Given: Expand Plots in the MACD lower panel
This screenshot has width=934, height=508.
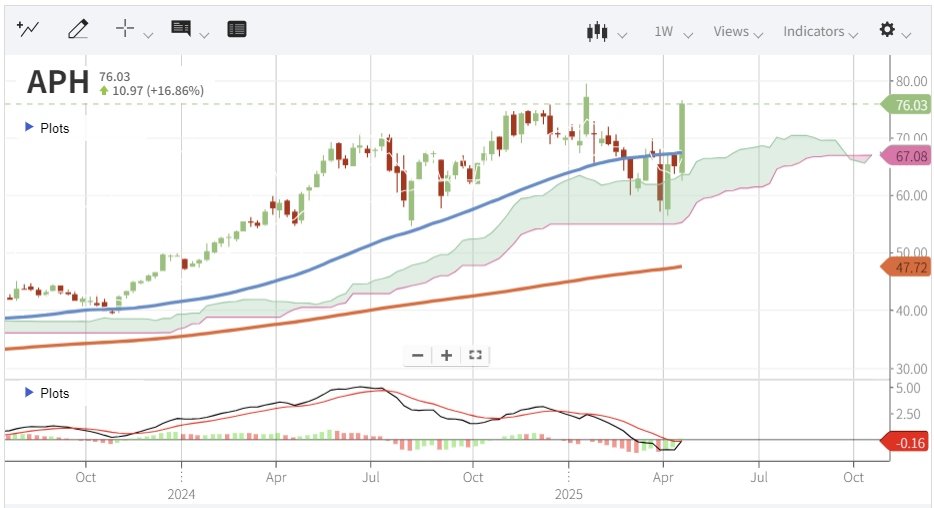Looking at the screenshot, I should click(46, 393).
